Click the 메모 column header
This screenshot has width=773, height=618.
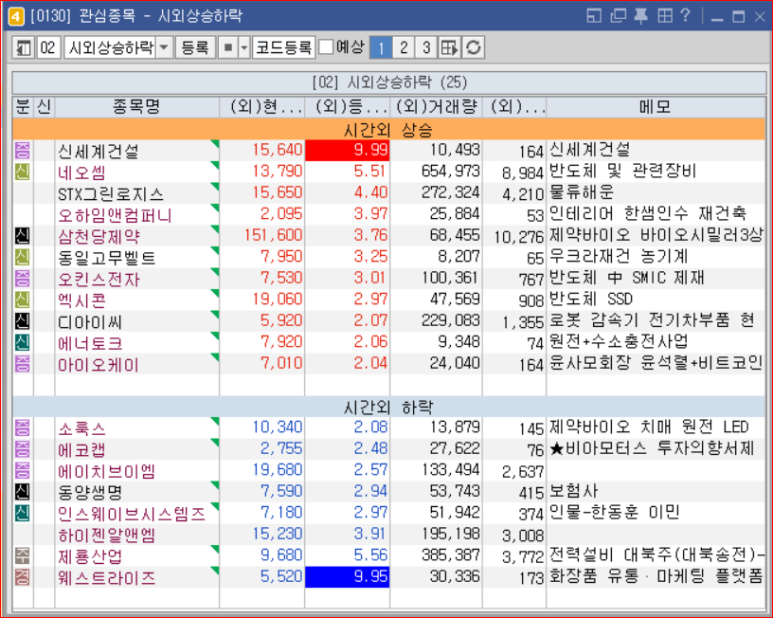(655, 107)
